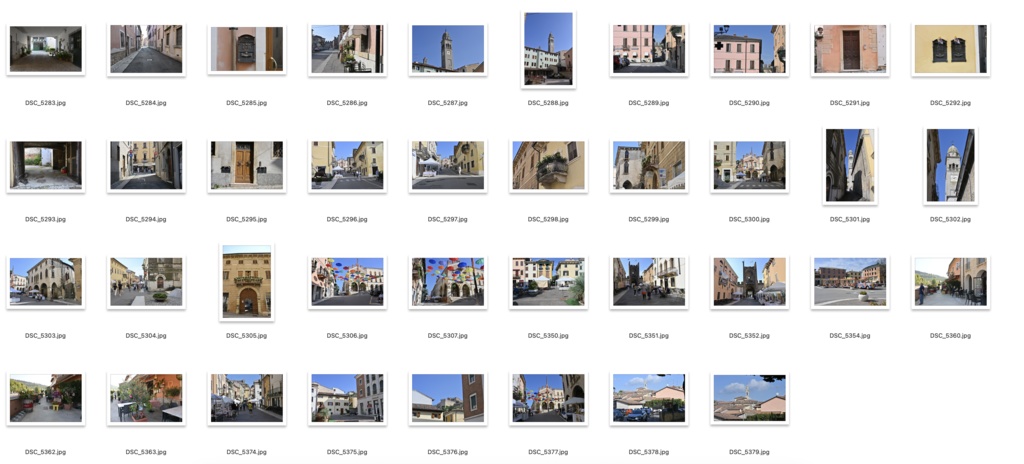Choose the DSC_5289.jpg pink building photo
The image size is (1024, 464).
click(649, 49)
